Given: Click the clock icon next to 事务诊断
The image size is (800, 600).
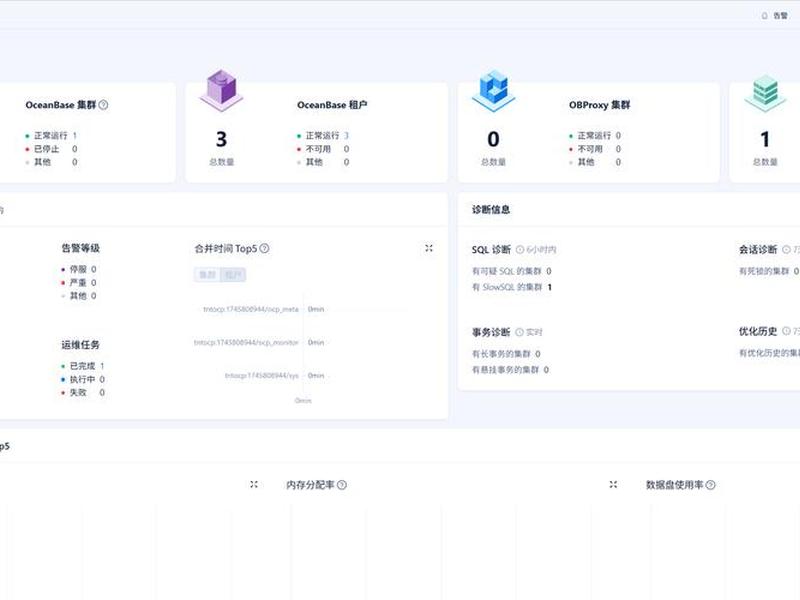Looking at the screenshot, I should [519, 332].
